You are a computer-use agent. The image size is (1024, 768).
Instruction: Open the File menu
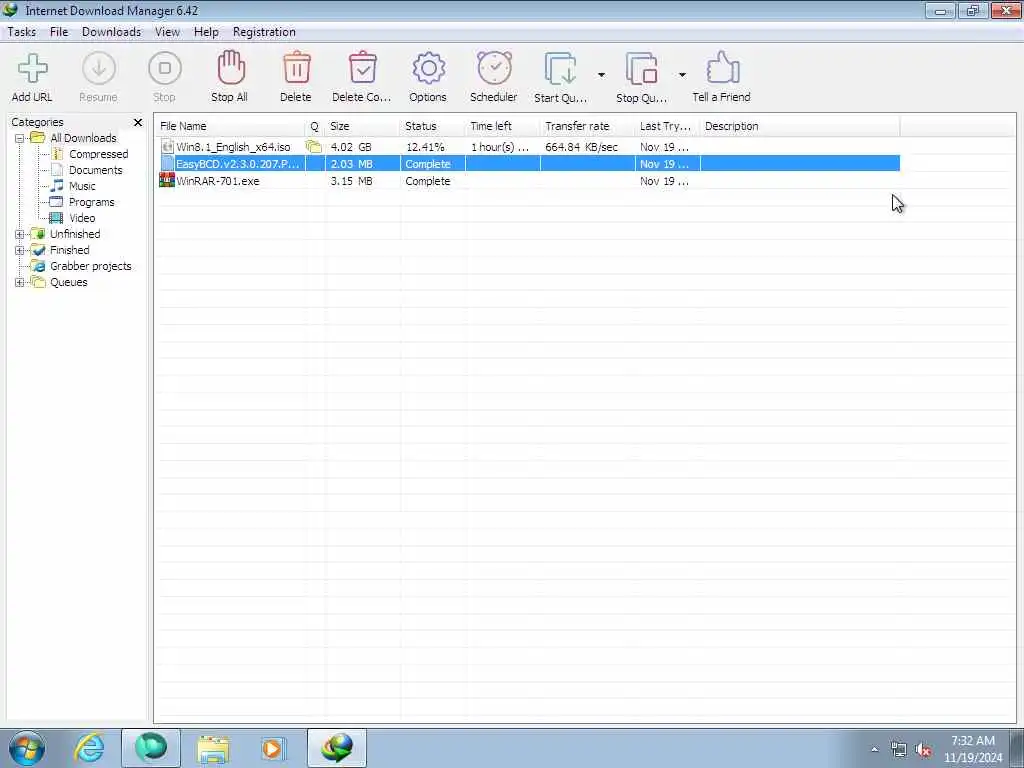coord(59,32)
